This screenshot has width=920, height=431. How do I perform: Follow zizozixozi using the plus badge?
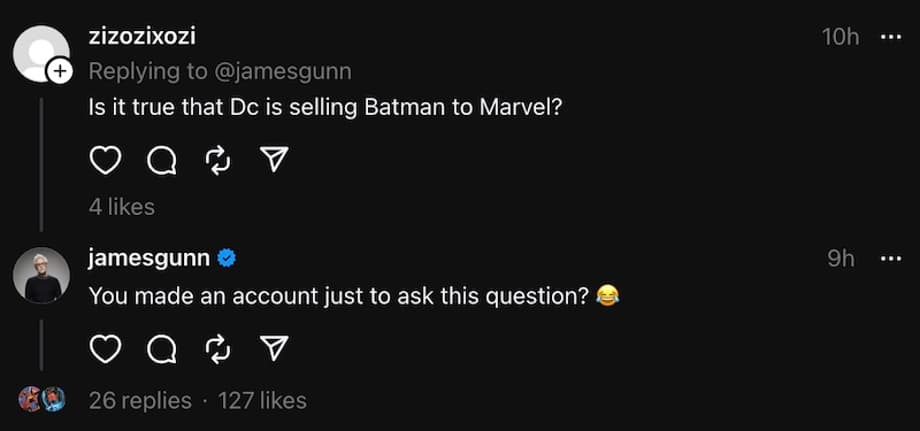tap(59, 70)
